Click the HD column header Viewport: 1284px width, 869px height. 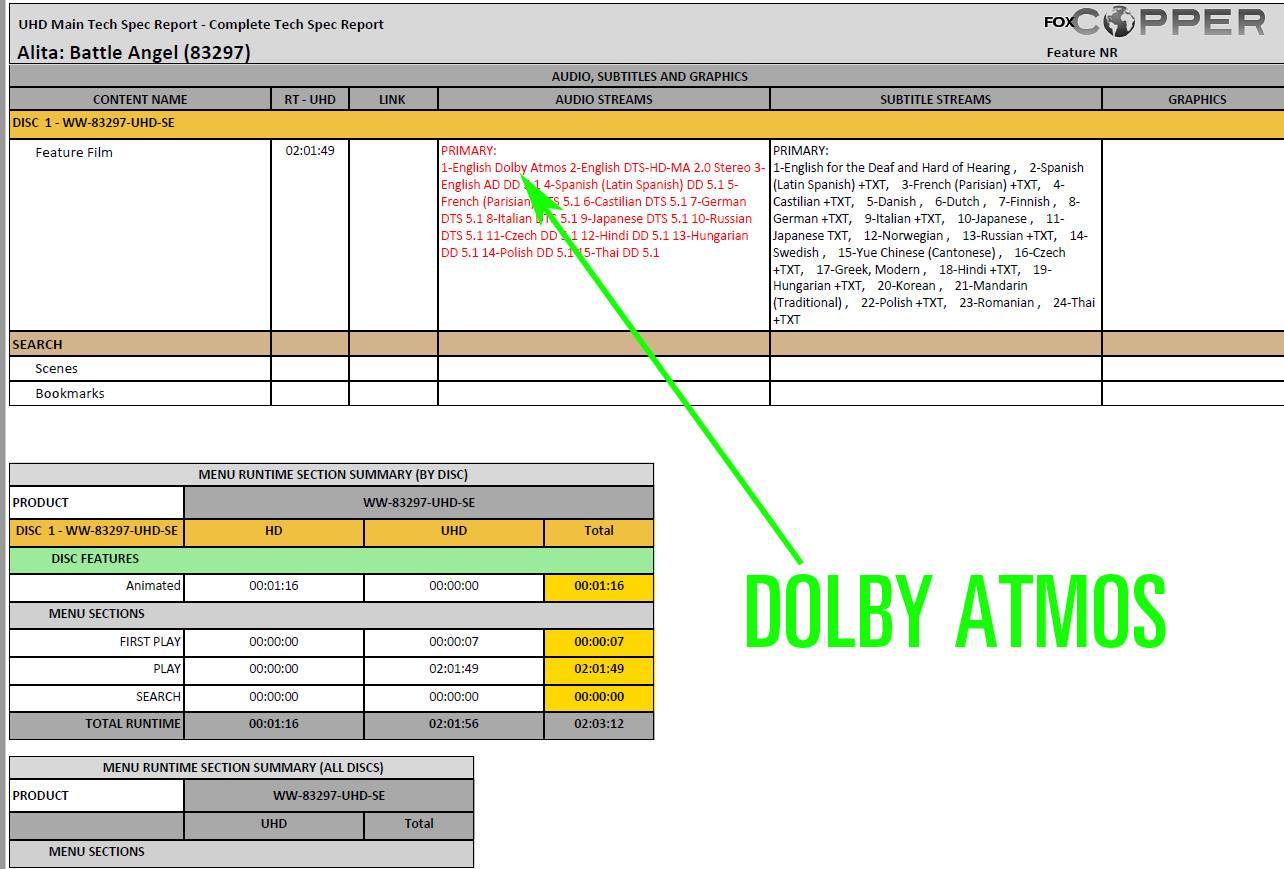tap(274, 531)
